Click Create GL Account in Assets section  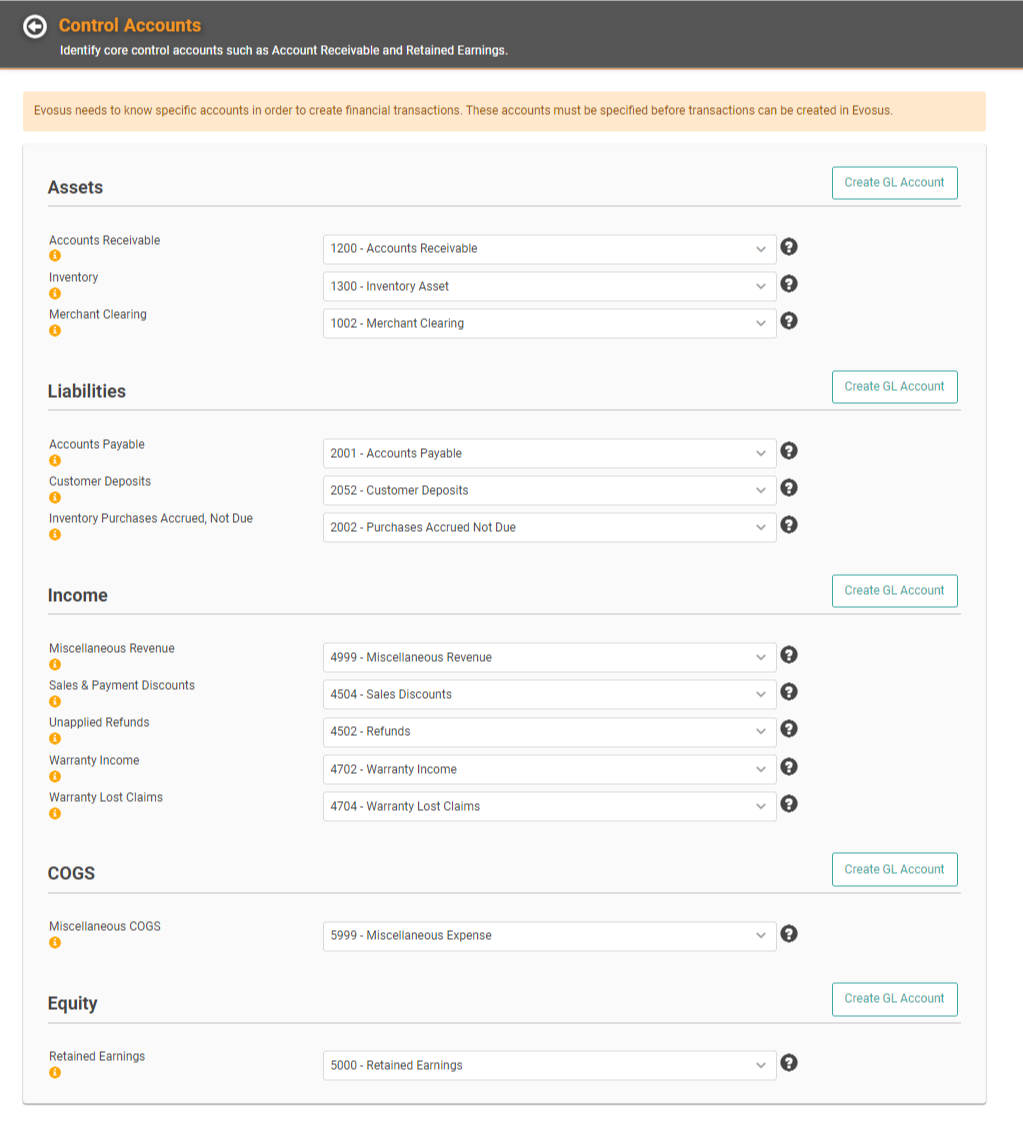tap(894, 183)
